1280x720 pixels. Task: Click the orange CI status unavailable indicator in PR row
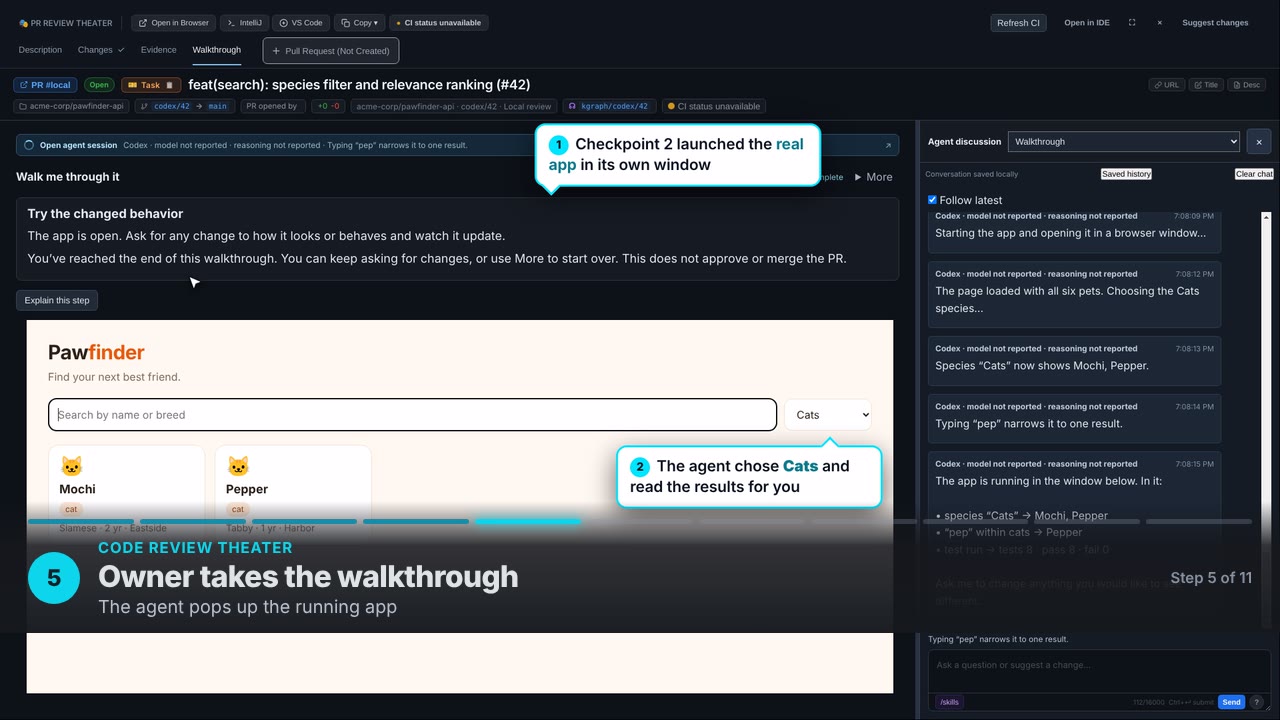tap(714, 106)
